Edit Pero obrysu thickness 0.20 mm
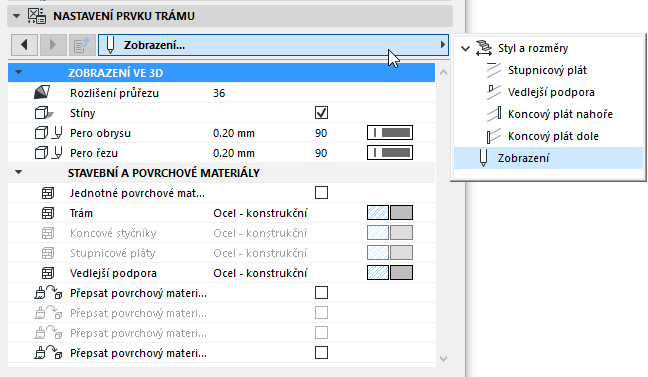 pos(234,133)
